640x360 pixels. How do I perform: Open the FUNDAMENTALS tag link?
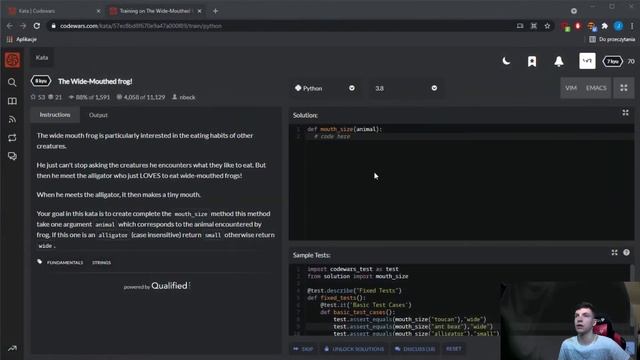coord(65,262)
